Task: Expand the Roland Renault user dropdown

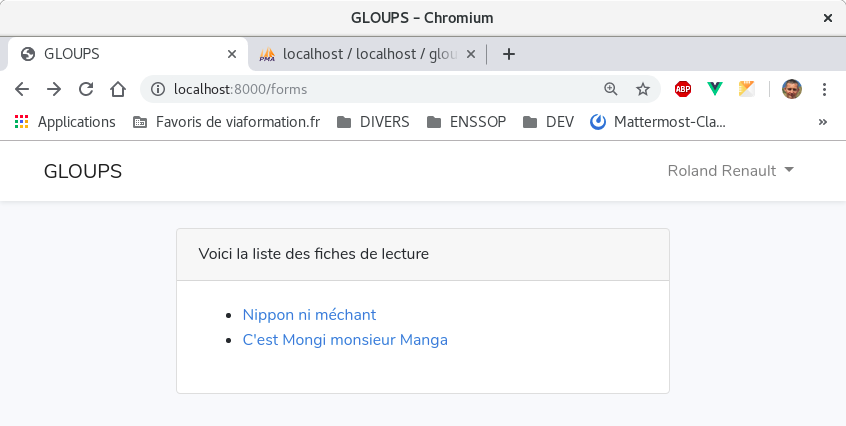Action: click(x=730, y=171)
